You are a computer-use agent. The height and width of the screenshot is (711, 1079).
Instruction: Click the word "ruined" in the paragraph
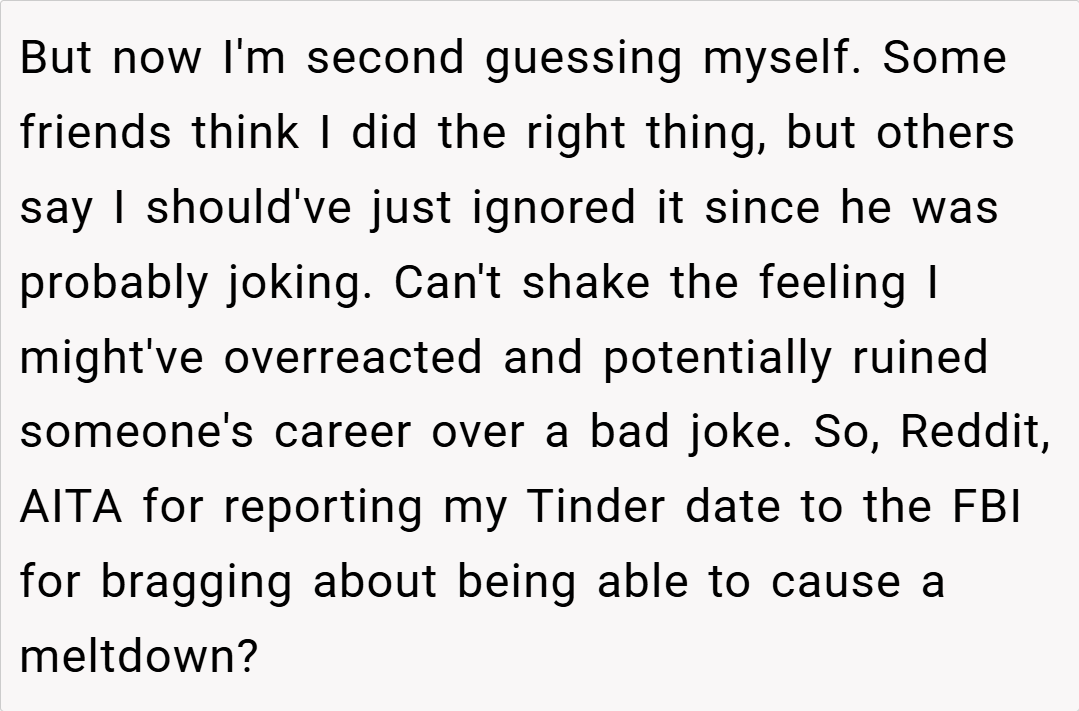click(920, 357)
